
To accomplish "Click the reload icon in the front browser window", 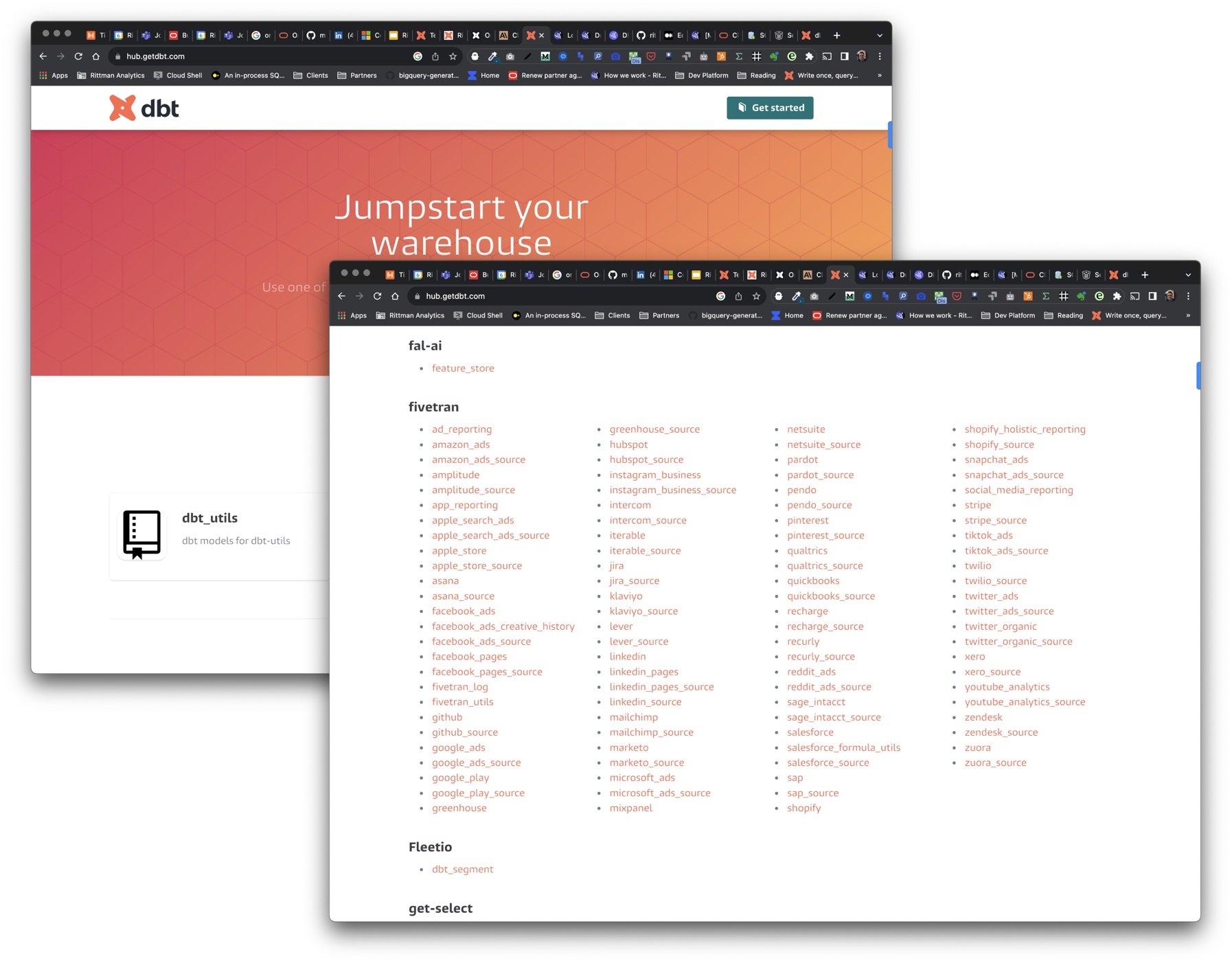I will click(377, 296).
